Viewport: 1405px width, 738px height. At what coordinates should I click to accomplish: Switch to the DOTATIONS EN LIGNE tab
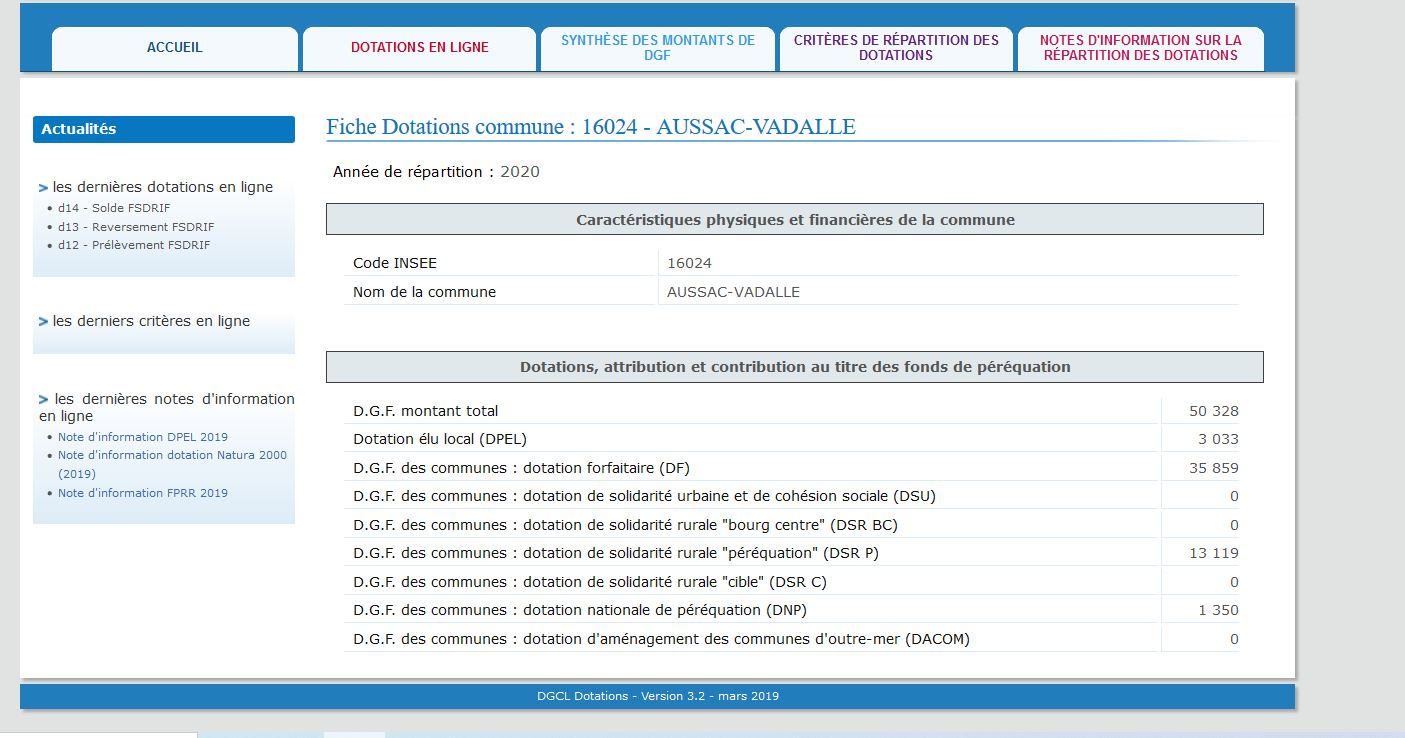click(419, 48)
